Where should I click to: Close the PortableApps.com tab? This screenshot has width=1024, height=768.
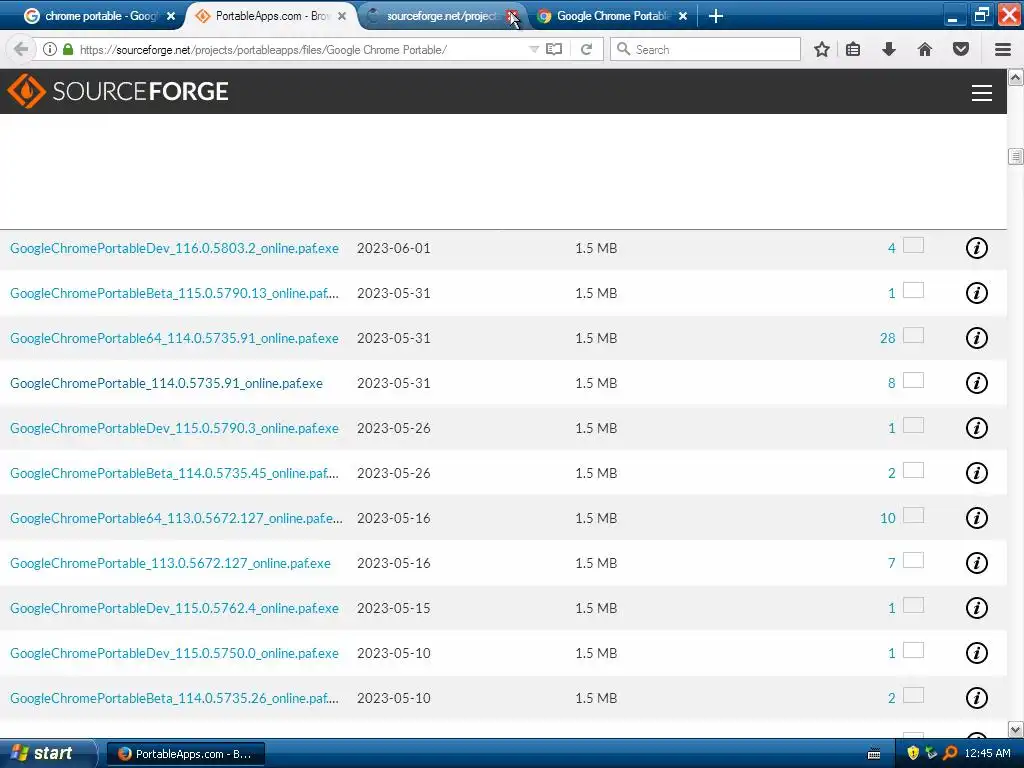(x=342, y=16)
